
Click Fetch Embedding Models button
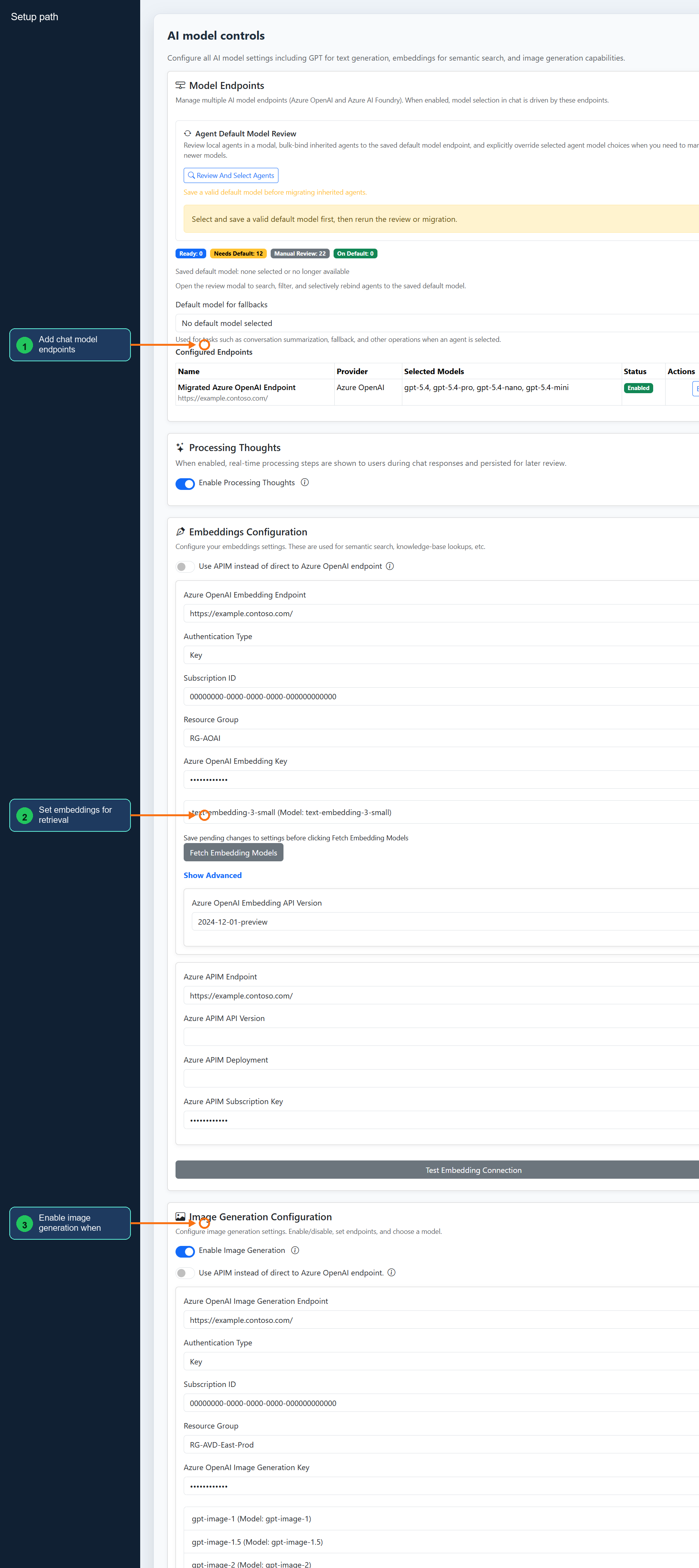coord(234,853)
